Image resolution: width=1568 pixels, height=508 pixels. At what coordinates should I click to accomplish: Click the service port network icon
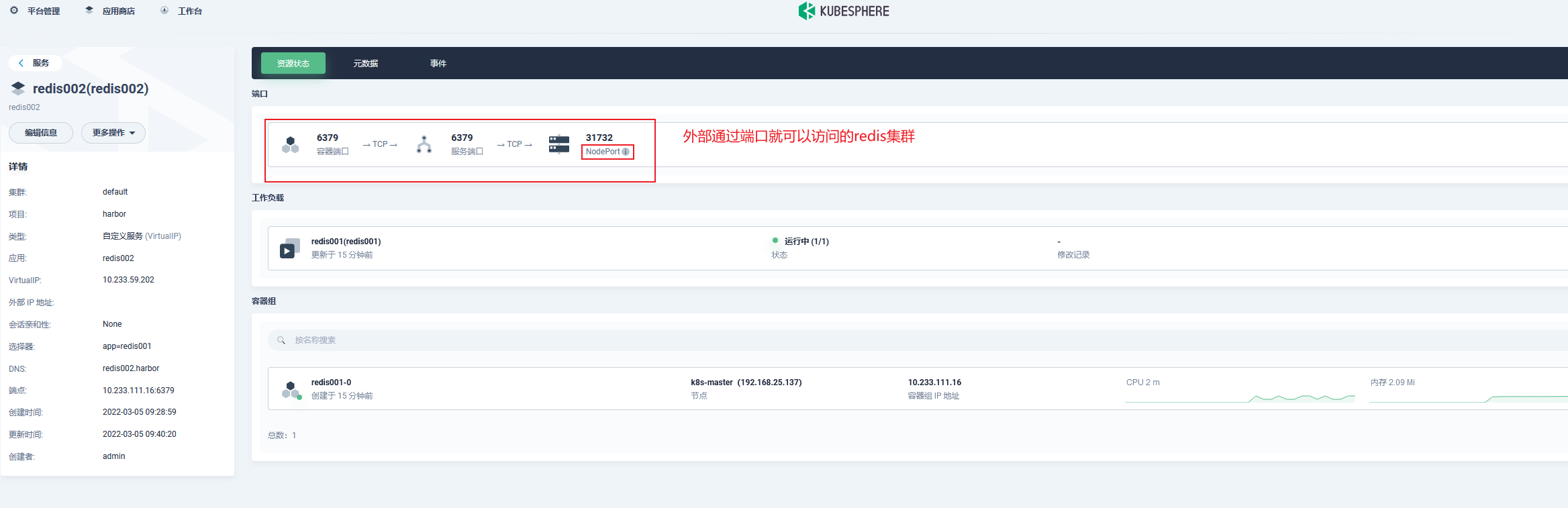pos(424,144)
